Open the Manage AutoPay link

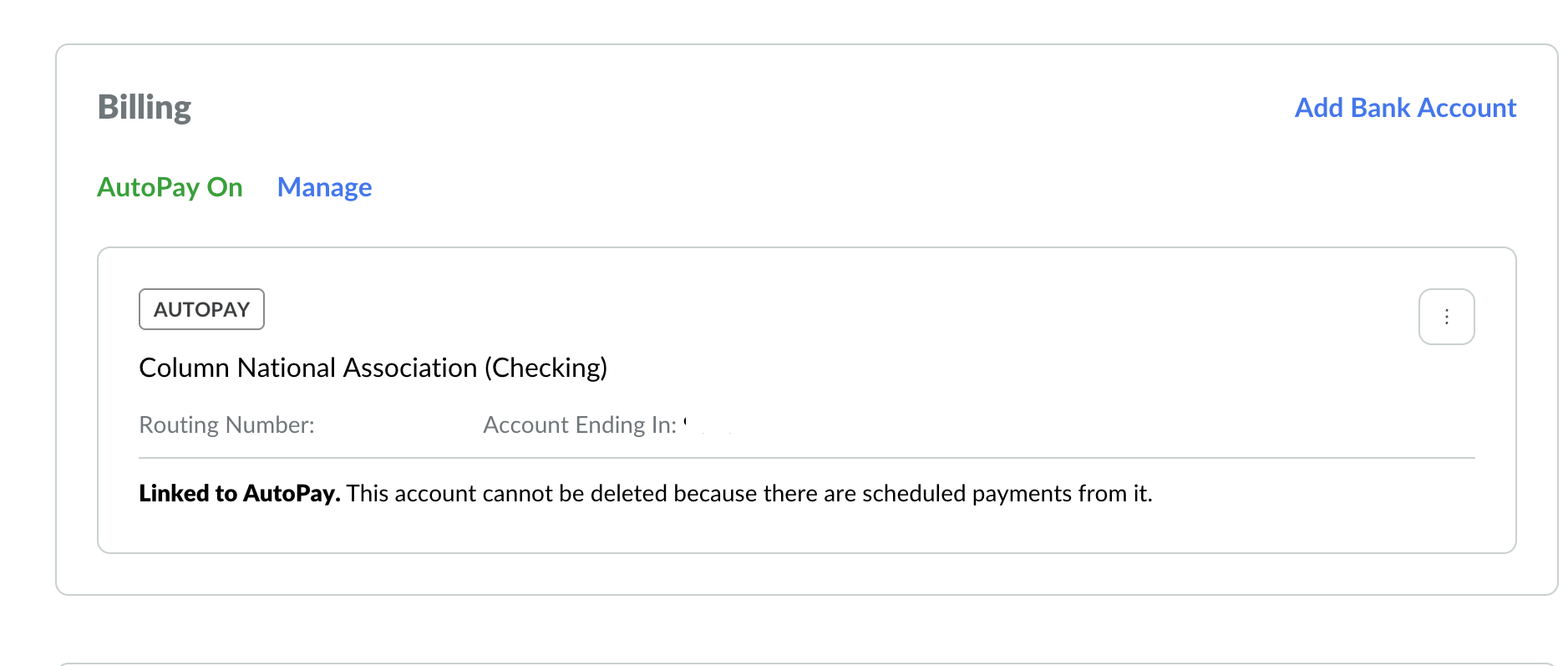[324, 187]
